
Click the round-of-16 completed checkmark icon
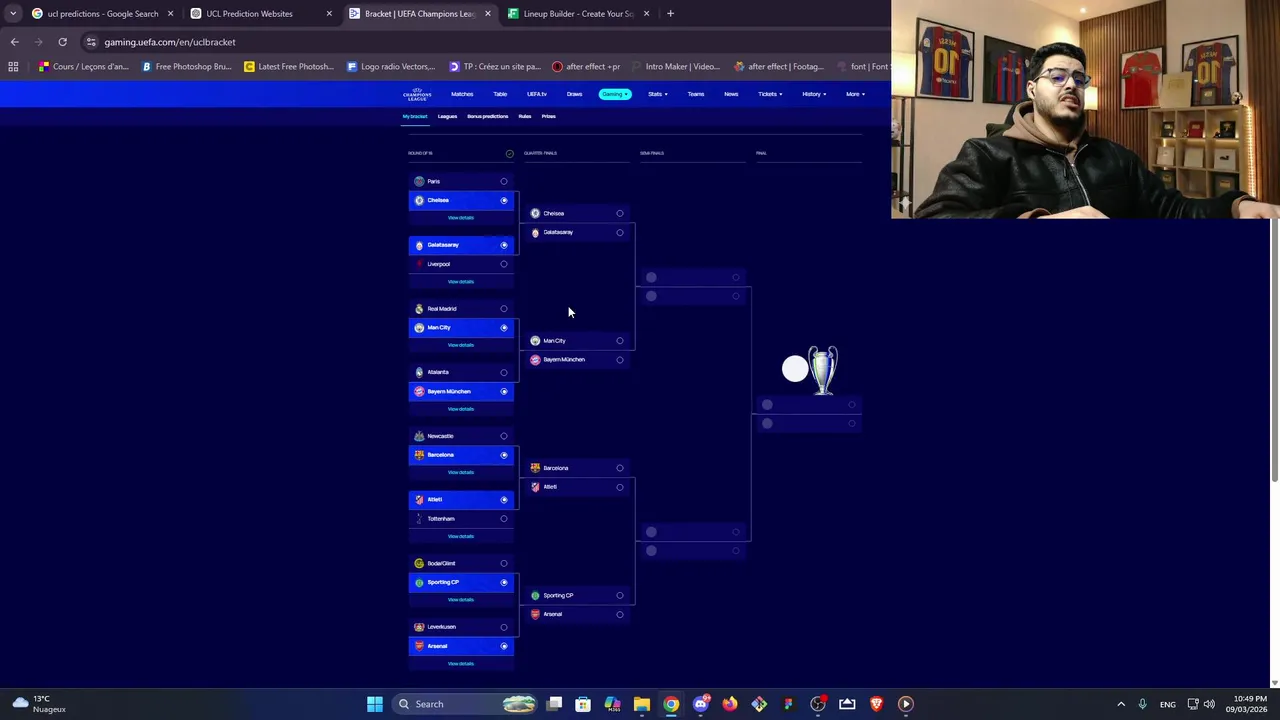[509, 154]
